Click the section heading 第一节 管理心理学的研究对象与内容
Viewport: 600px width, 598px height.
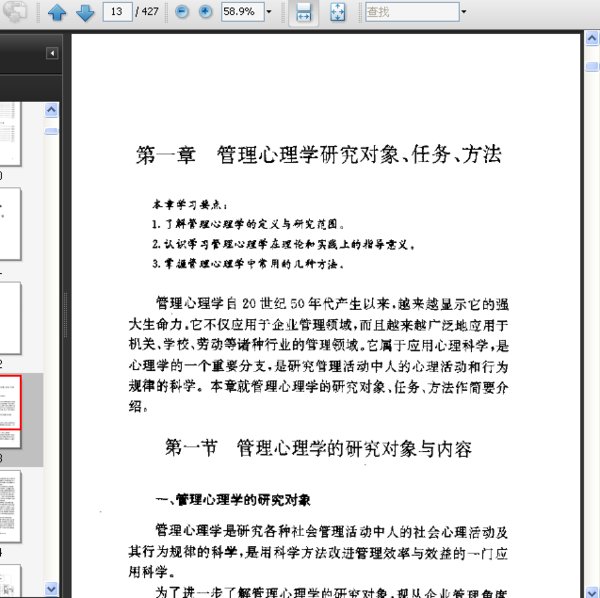tap(318, 448)
